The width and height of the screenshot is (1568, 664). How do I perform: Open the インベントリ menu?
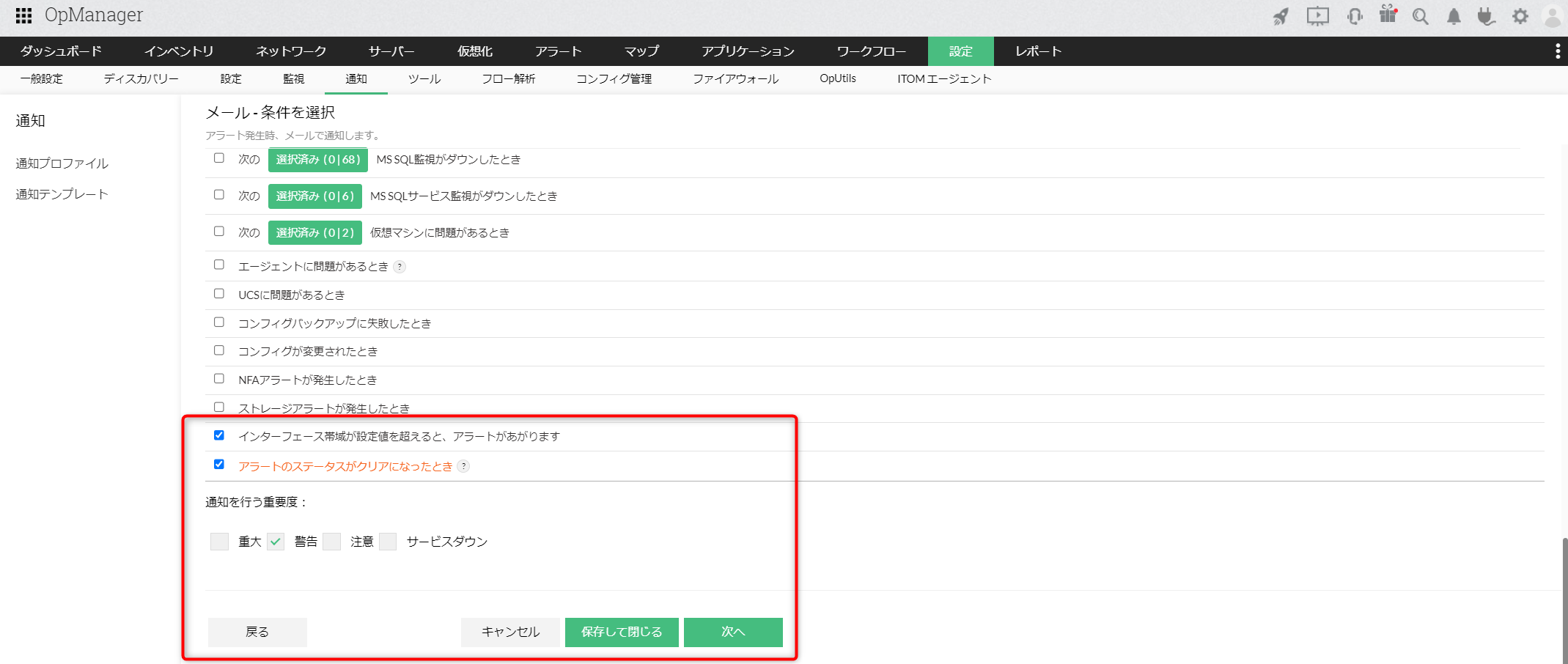click(x=179, y=51)
